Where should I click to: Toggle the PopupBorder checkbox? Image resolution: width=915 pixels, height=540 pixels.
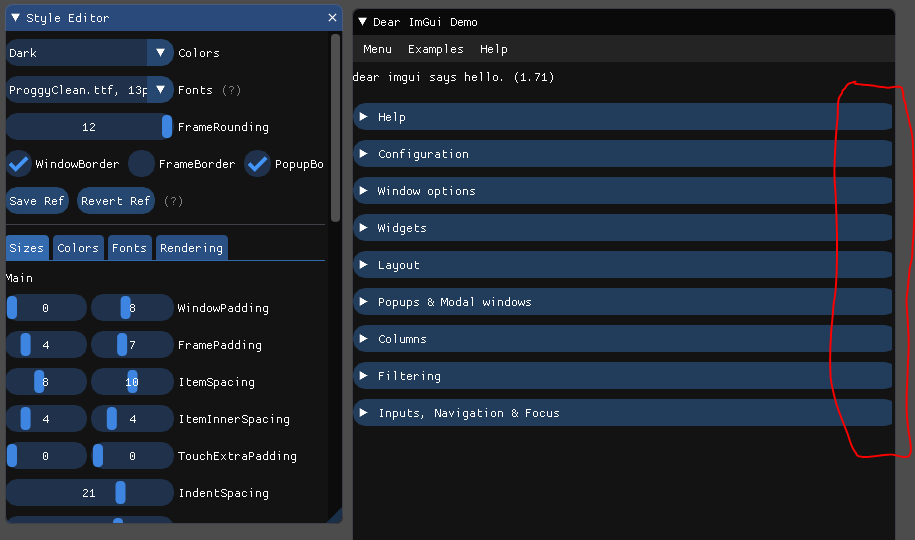pos(257,164)
